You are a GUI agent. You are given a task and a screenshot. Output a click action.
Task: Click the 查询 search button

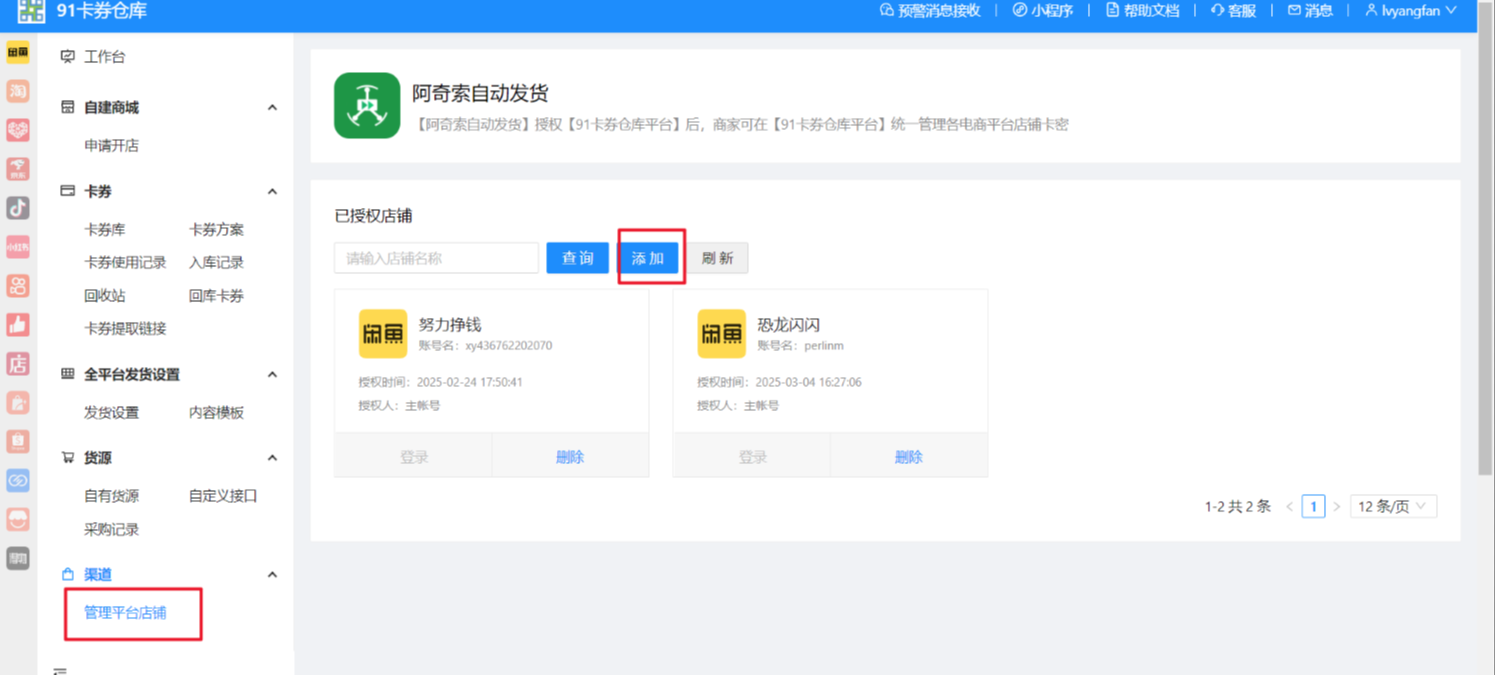coord(577,258)
